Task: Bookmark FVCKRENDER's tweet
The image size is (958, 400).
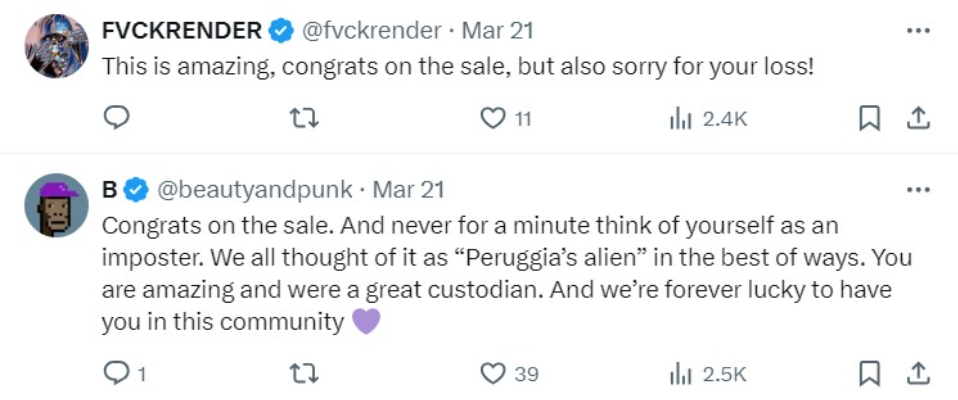Action: 869,118
